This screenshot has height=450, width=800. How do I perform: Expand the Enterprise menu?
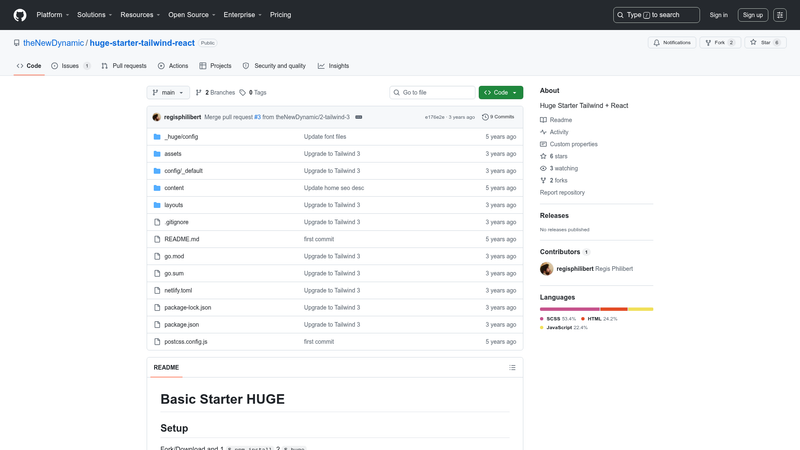coord(242,15)
